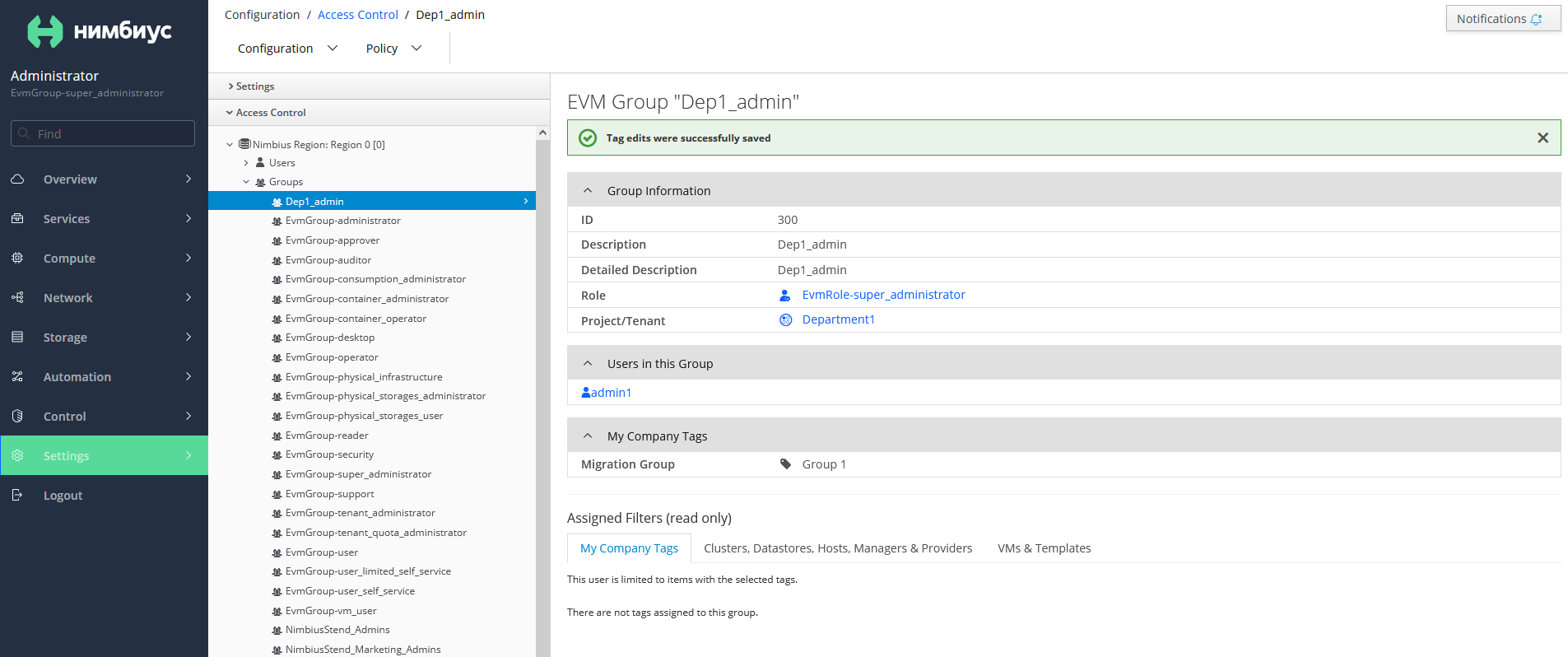The width and height of the screenshot is (1568, 657).
Task: Open the Services menu item
Action: pyautogui.click(x=104, y=218)
